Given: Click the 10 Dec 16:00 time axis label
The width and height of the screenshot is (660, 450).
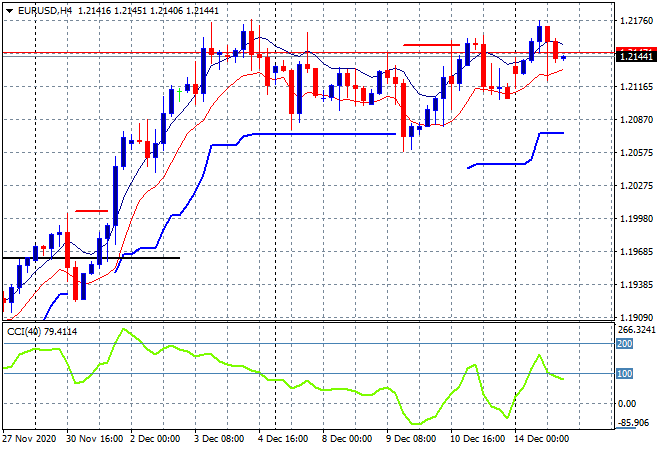Looking at the screenshot, I should (x=477, y=439).
